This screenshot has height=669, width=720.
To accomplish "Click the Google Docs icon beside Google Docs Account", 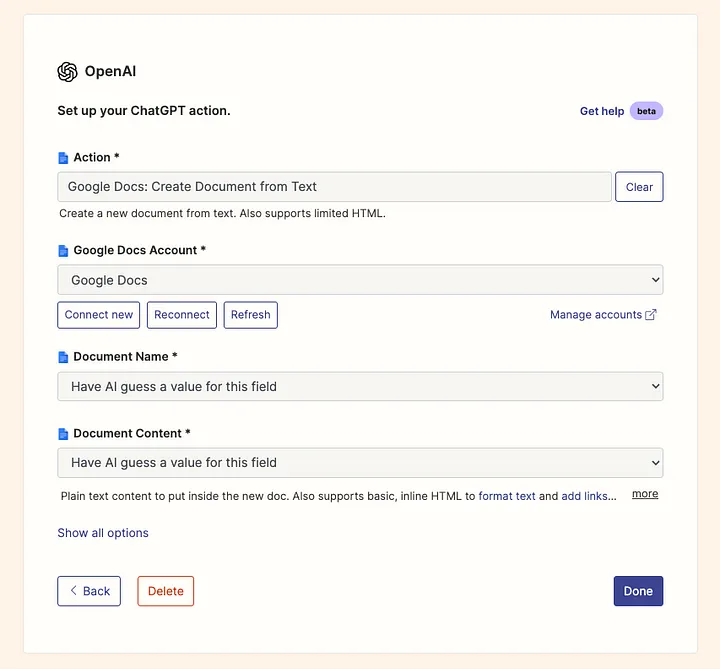I will 63,251.
